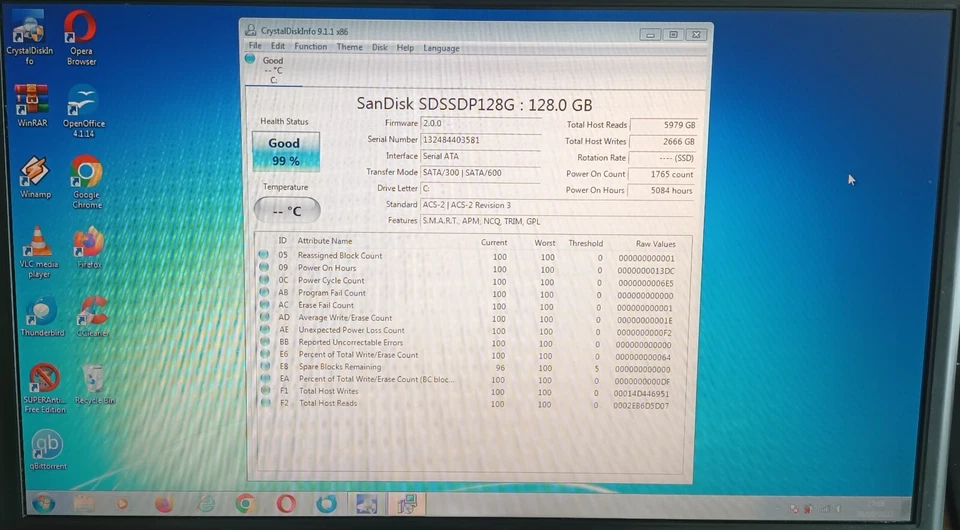
Task: Click the status orb of Spare Blocks Remaining
Action: click(x=265, y=366)
